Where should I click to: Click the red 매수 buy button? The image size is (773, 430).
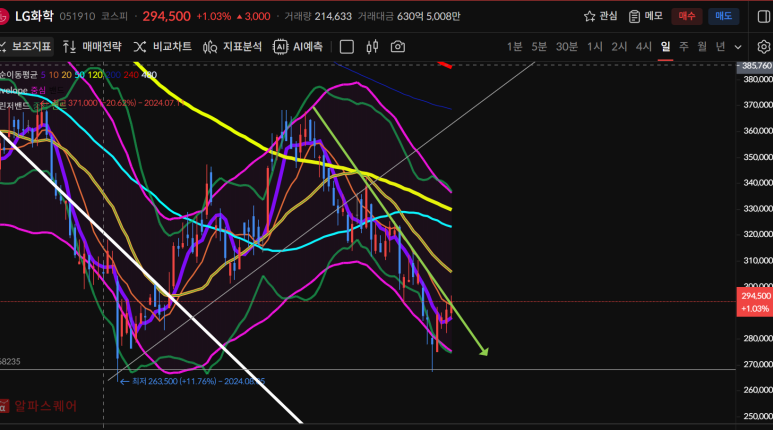(687, 16)
